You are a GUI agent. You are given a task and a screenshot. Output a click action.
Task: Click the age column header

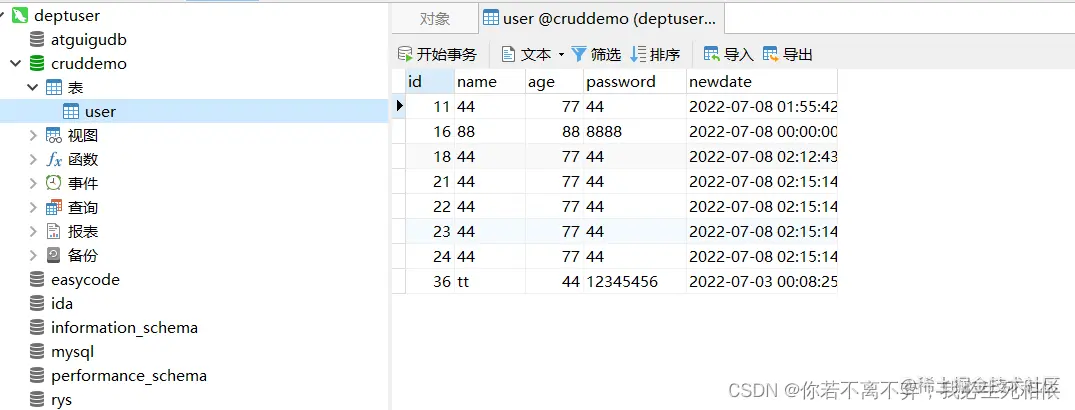tap(555, 82)
